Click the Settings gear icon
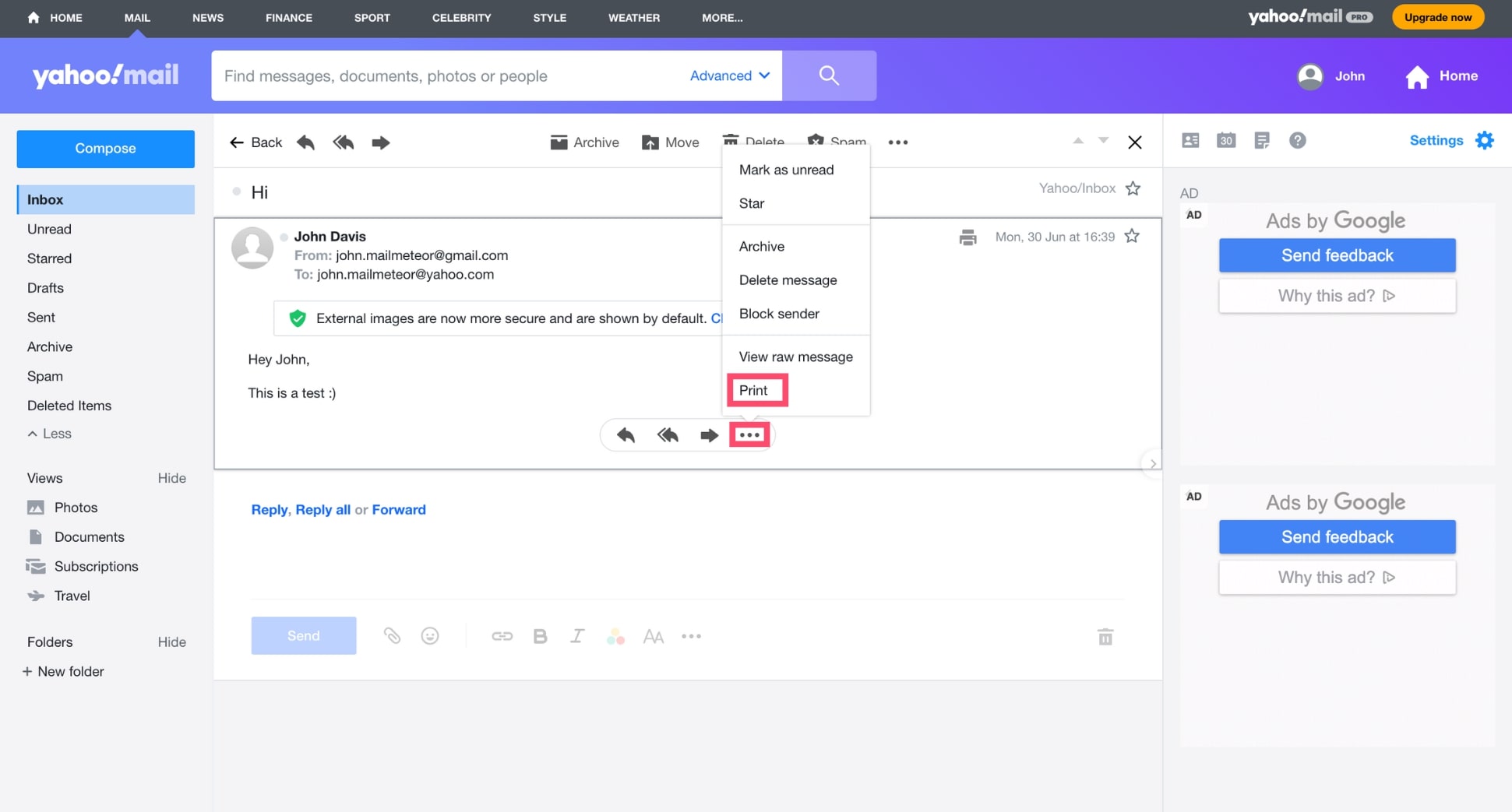 pos(1485,140)
